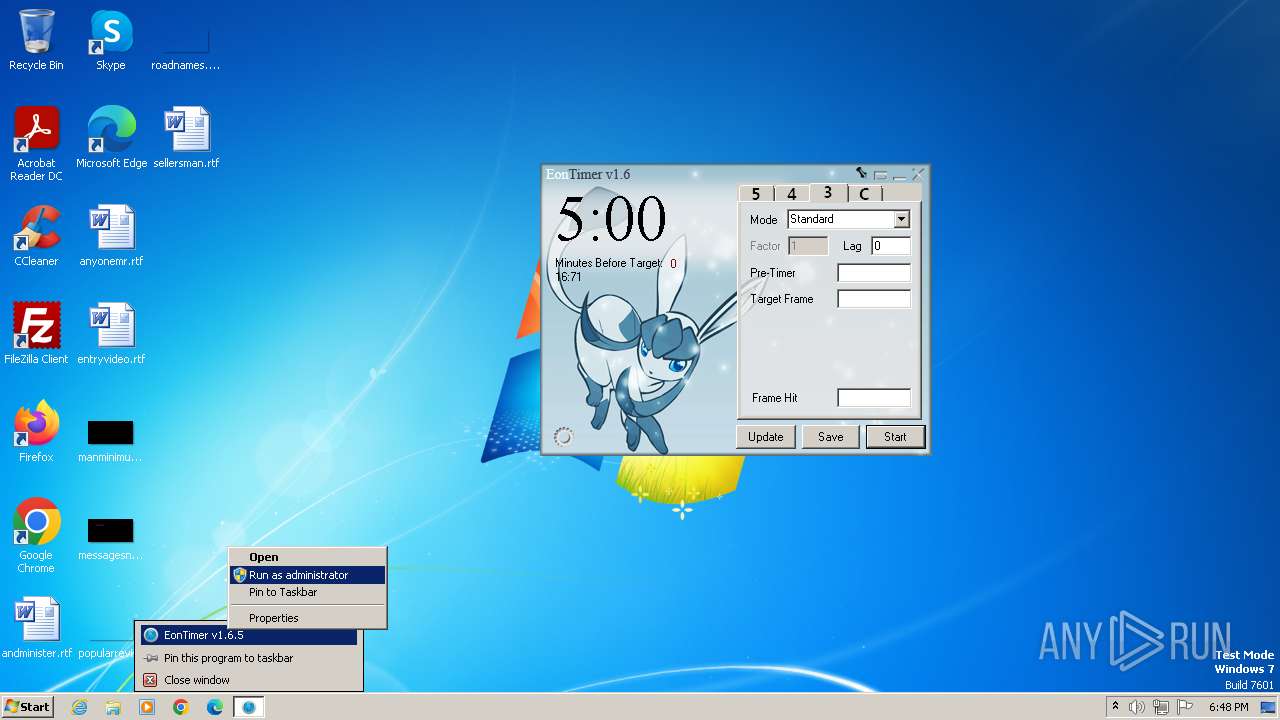Viewport: 1280px width, 720px height.
Task: Click the volume speaker tray icon
Action: 1137,707
